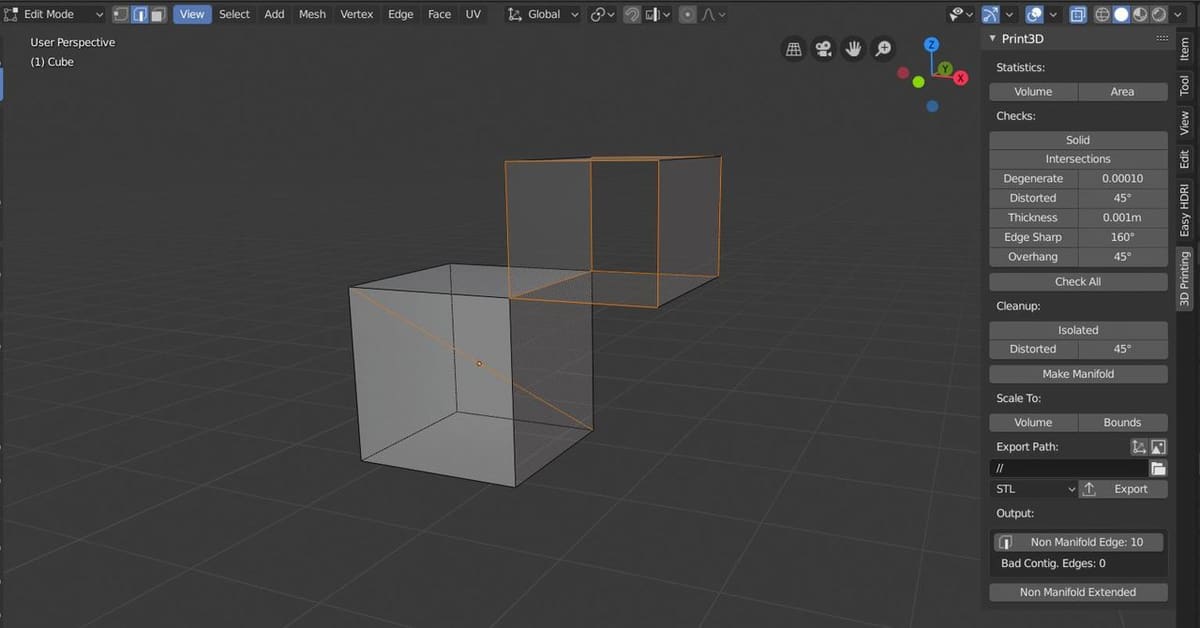
Task: Click the Non Manifold Edge: 10 result
Action: pyautogui.click(x=1079, y=542)
